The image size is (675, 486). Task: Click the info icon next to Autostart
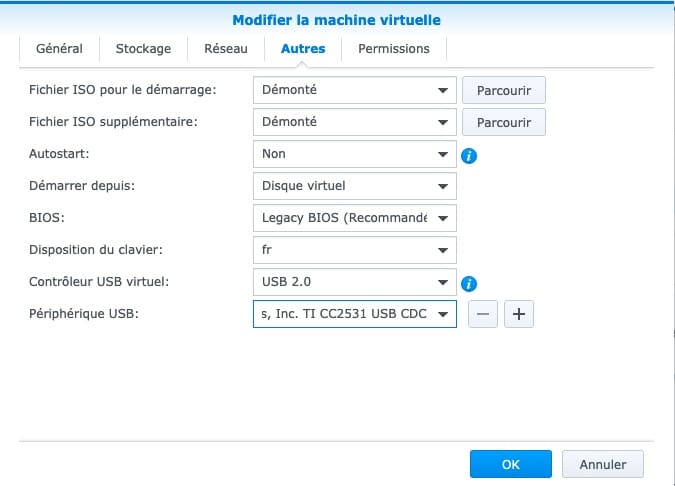[468, 155]
